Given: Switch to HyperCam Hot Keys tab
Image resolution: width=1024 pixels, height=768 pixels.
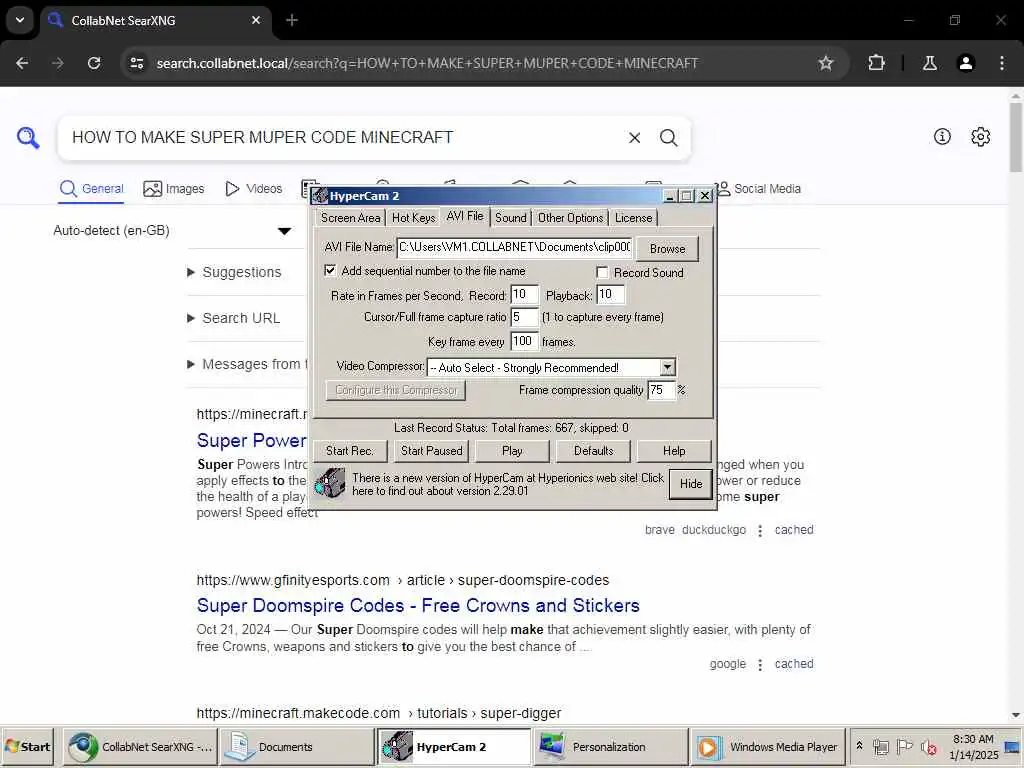Looking at the screenshot, I should [413, 218].
